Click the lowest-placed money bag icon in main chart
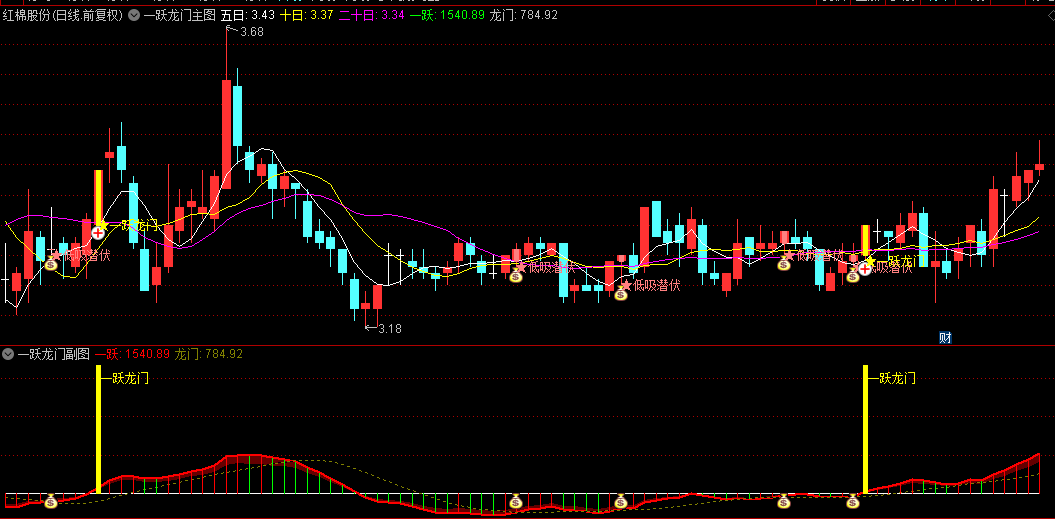This screenshot has height=519, width=1055. [621, 293]
